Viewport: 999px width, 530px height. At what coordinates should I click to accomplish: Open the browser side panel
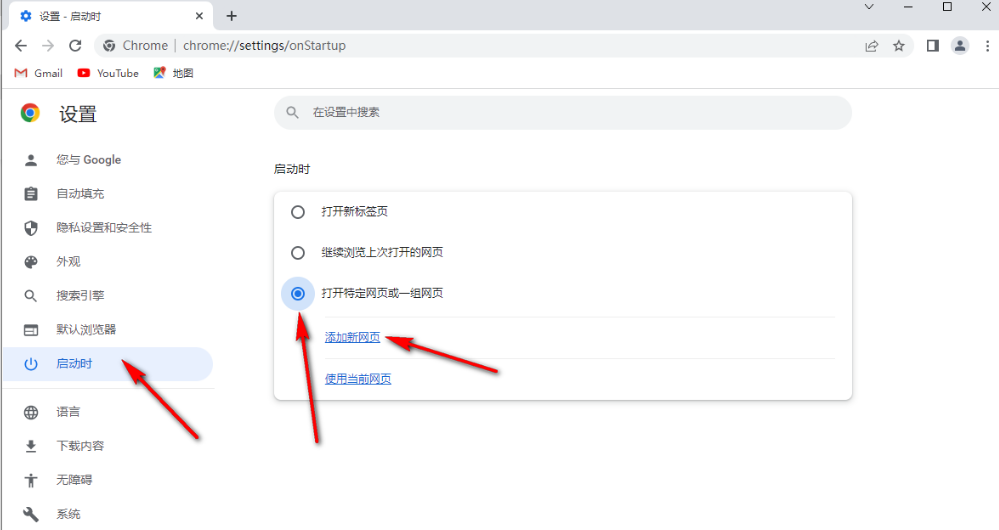tap(933, 46)
